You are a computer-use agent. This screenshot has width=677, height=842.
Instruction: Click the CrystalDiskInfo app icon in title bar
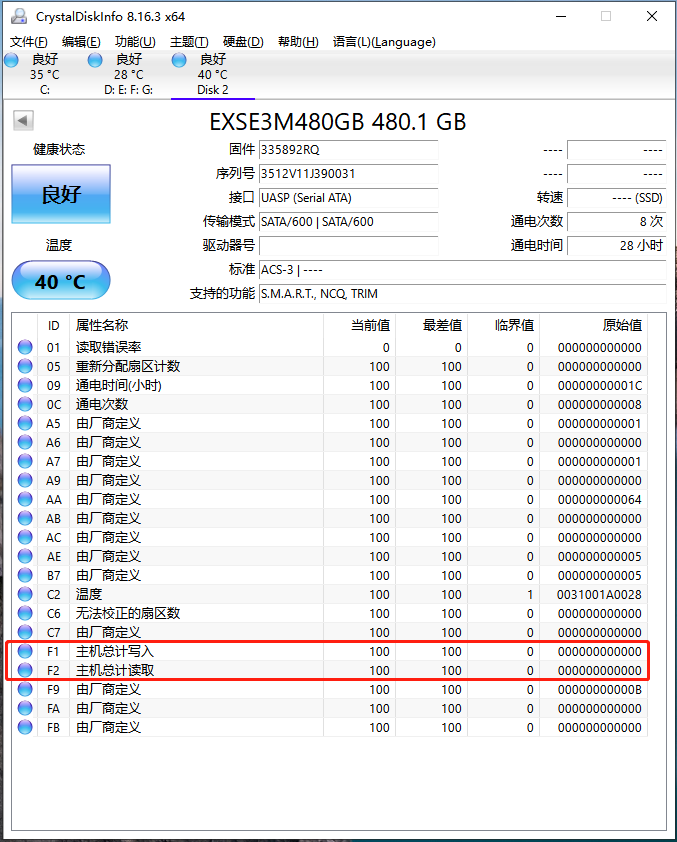(19, 17)
